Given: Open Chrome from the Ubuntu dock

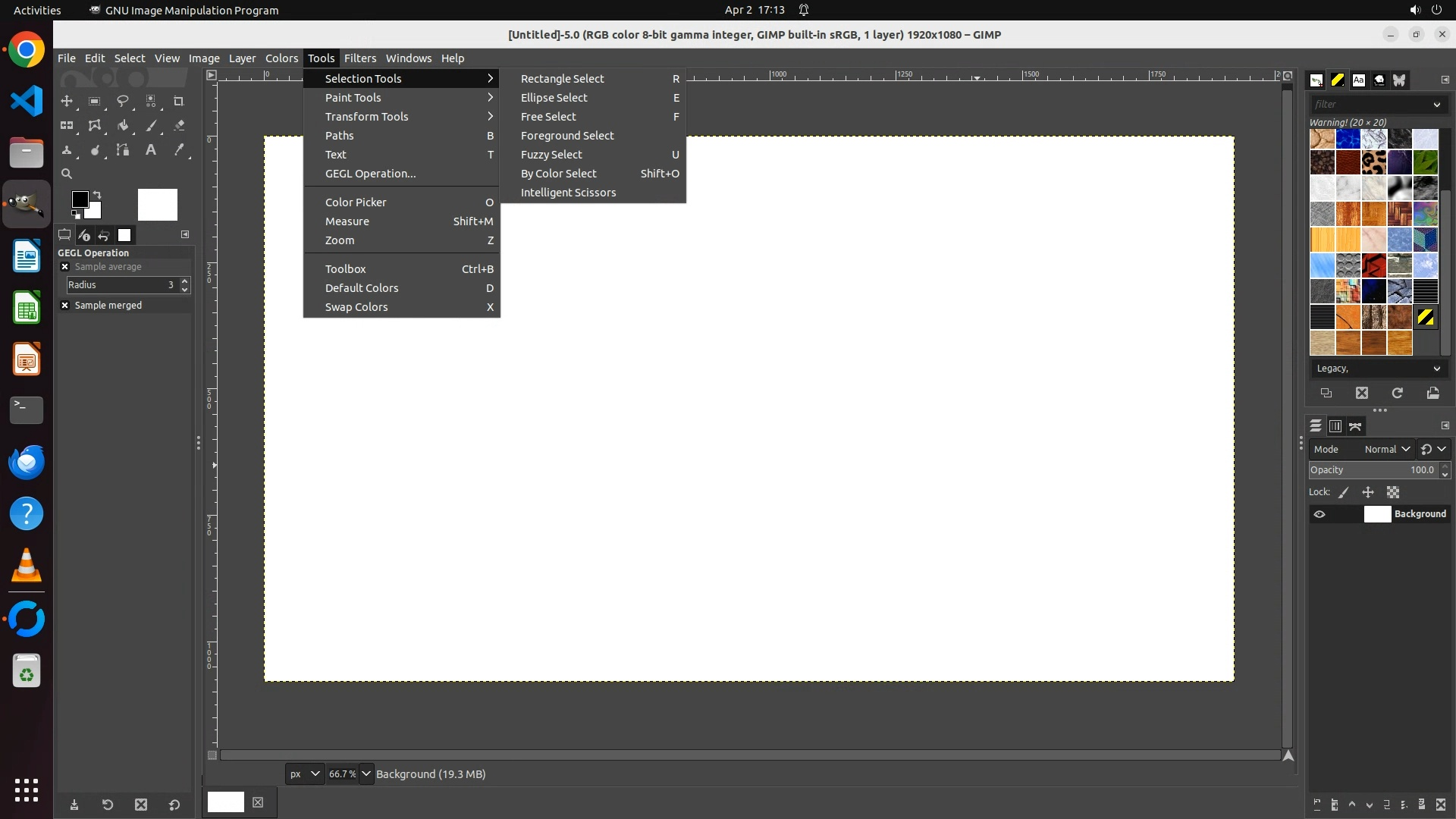Looking at the screenshot, I should click(x=27, y=50).
